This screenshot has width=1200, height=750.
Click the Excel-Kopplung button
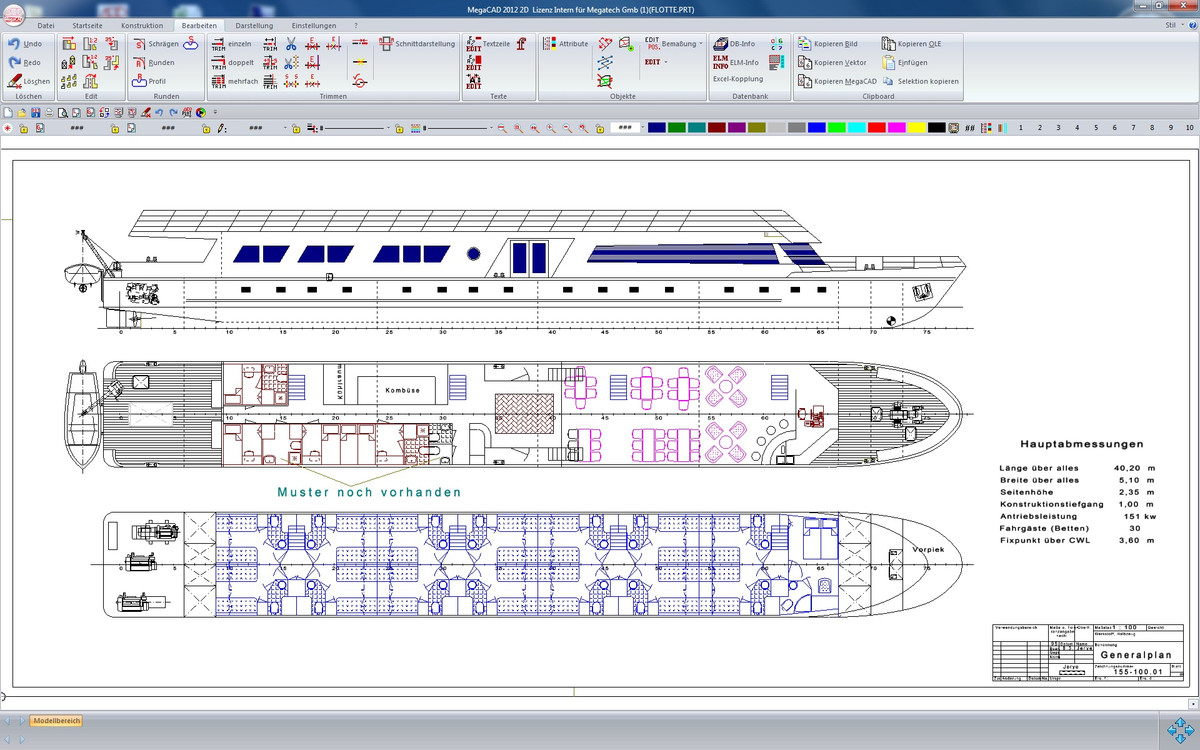point(737,79)
